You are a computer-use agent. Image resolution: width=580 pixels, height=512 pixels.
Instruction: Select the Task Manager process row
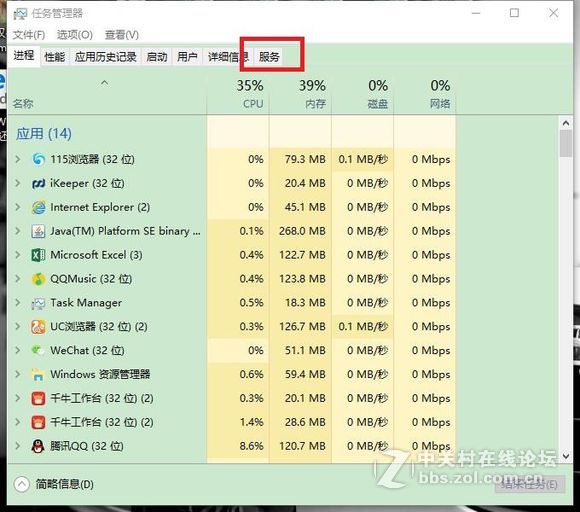pos(232,303)
